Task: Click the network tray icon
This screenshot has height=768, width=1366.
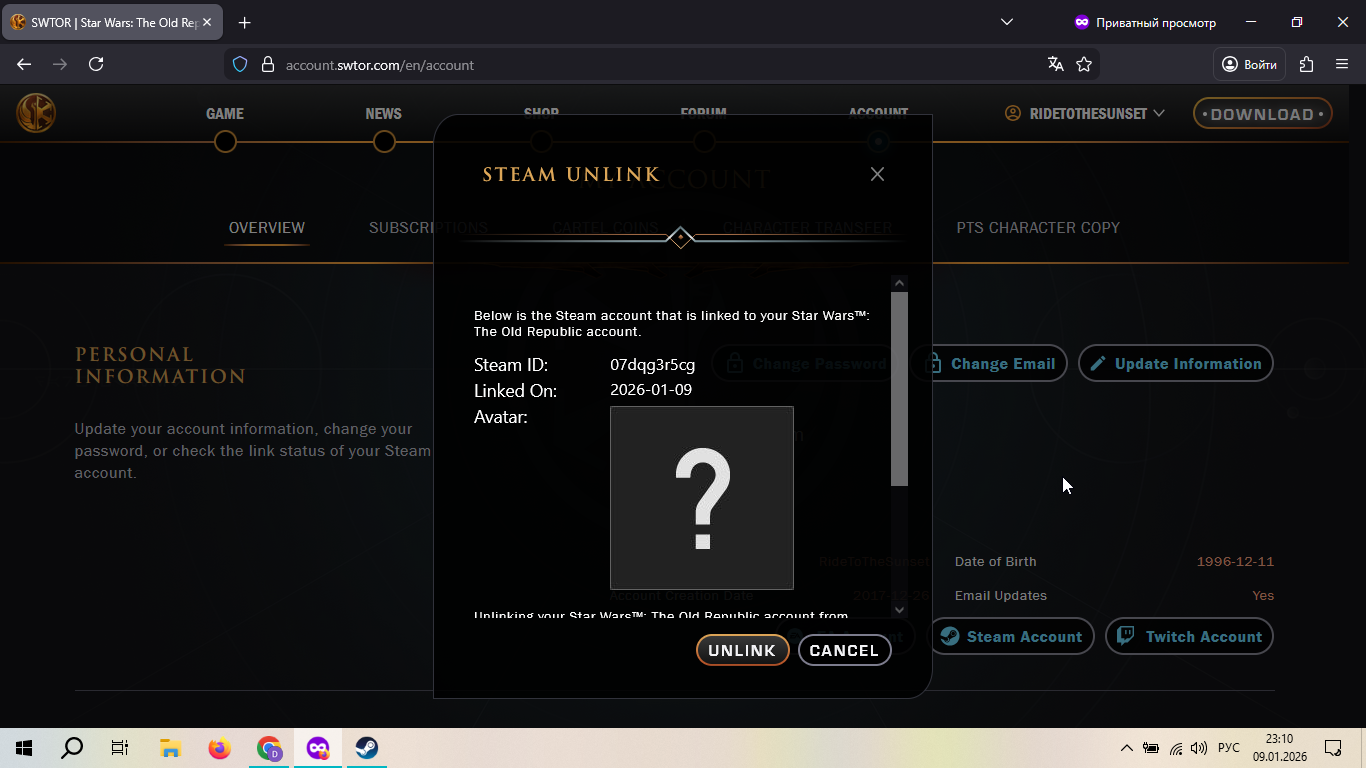Action: pyautogui.click(x=1176, y=748)
